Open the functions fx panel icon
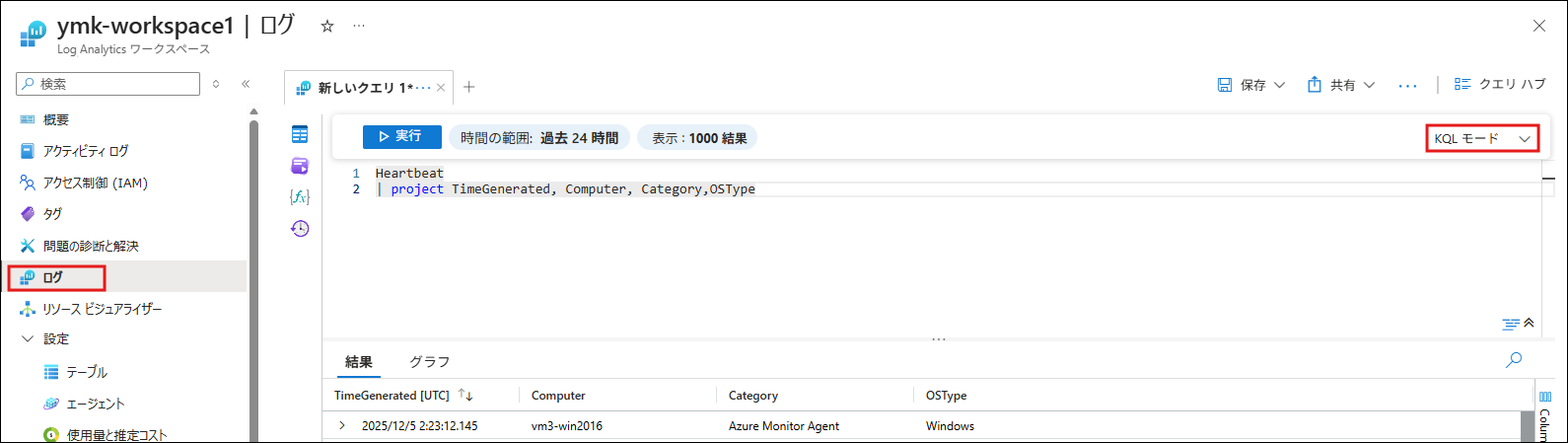Screen dimensions: 1568x443 tap(300, 197)
